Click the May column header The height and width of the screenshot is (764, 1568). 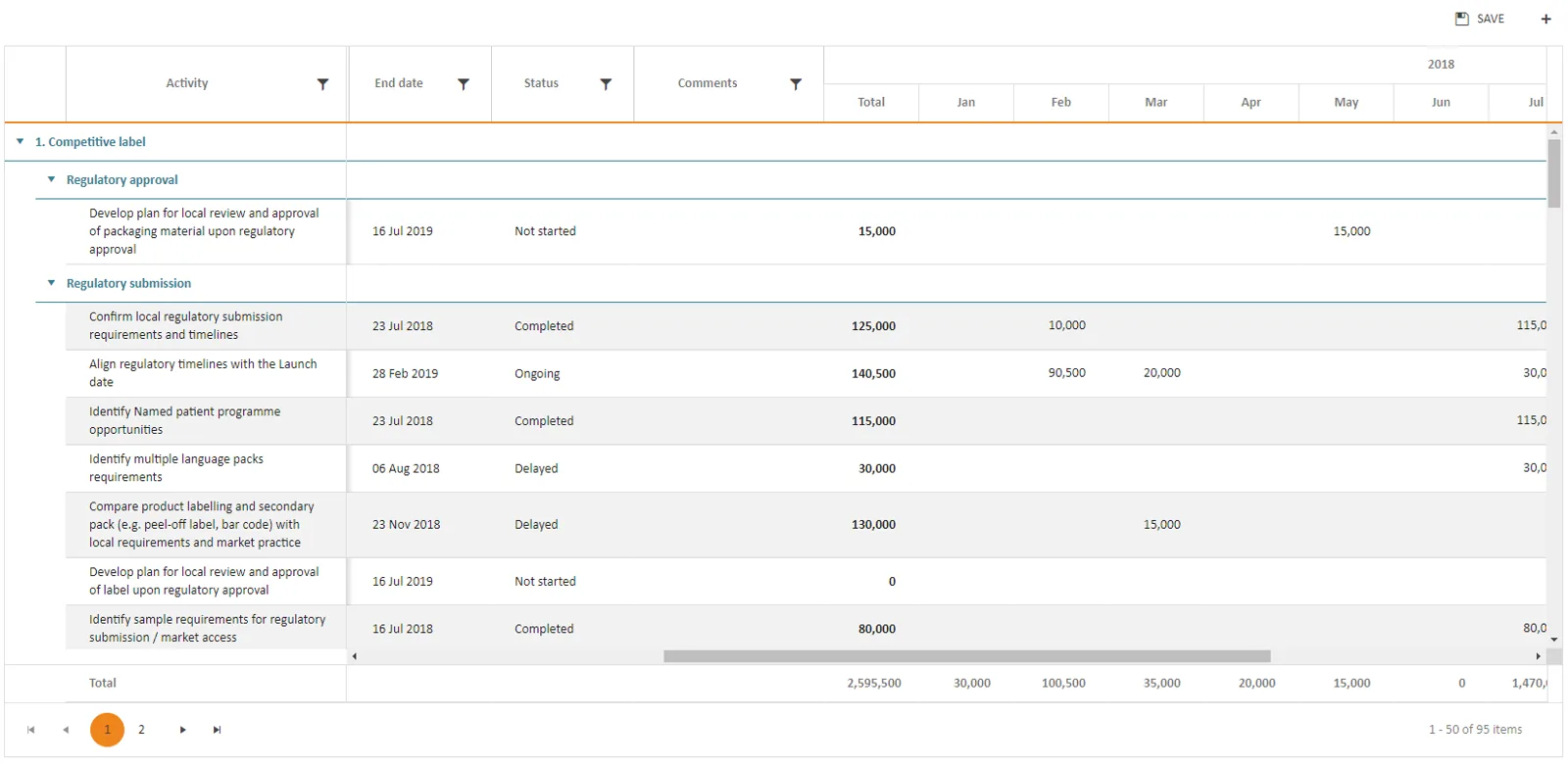click(1347, 102)
